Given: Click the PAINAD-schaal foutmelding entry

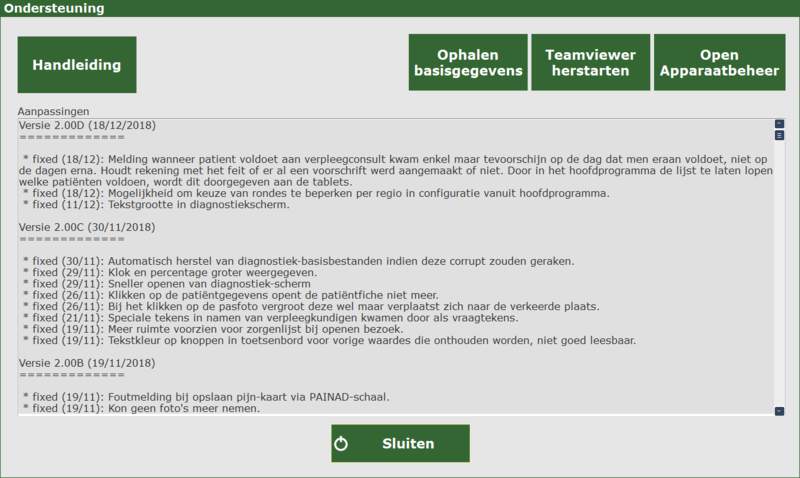Looking at the screenshot, I should [238, 397].
